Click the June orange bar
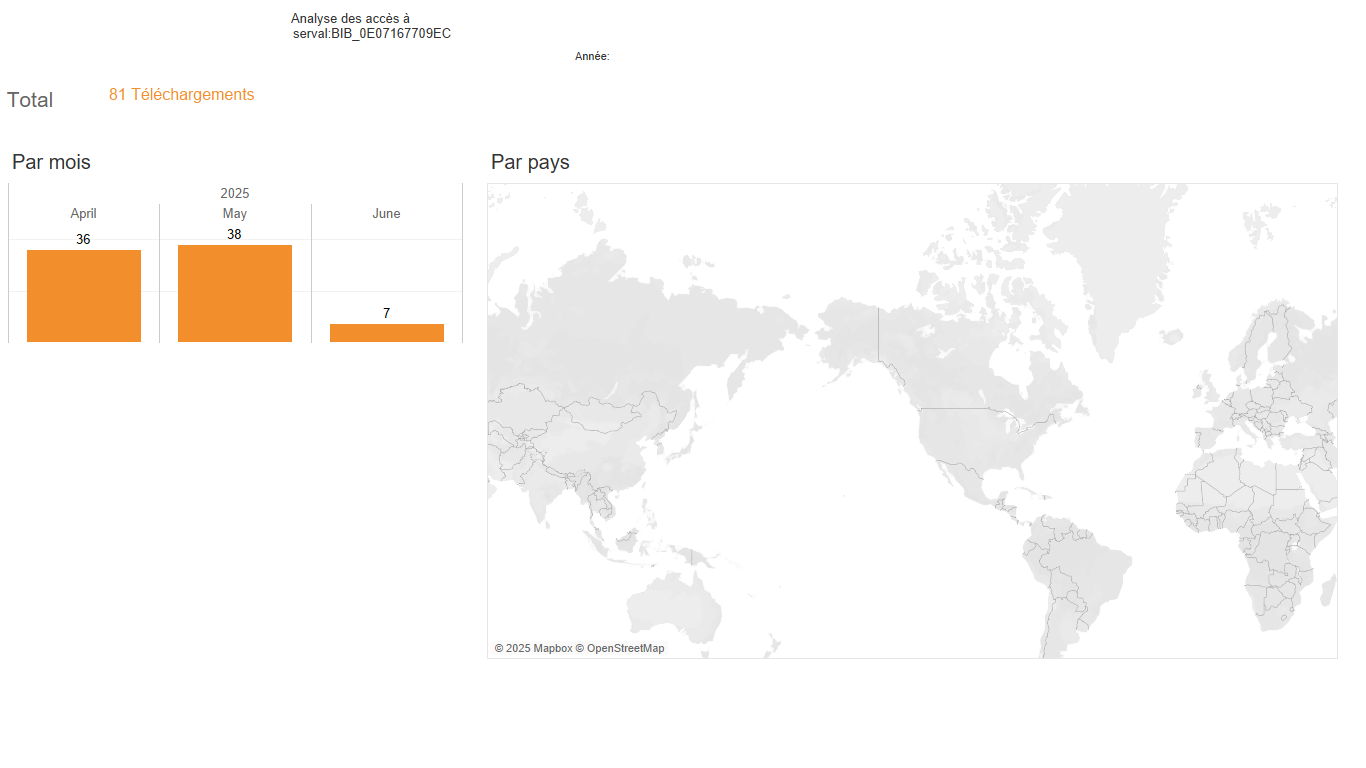 tap(387, 333)
